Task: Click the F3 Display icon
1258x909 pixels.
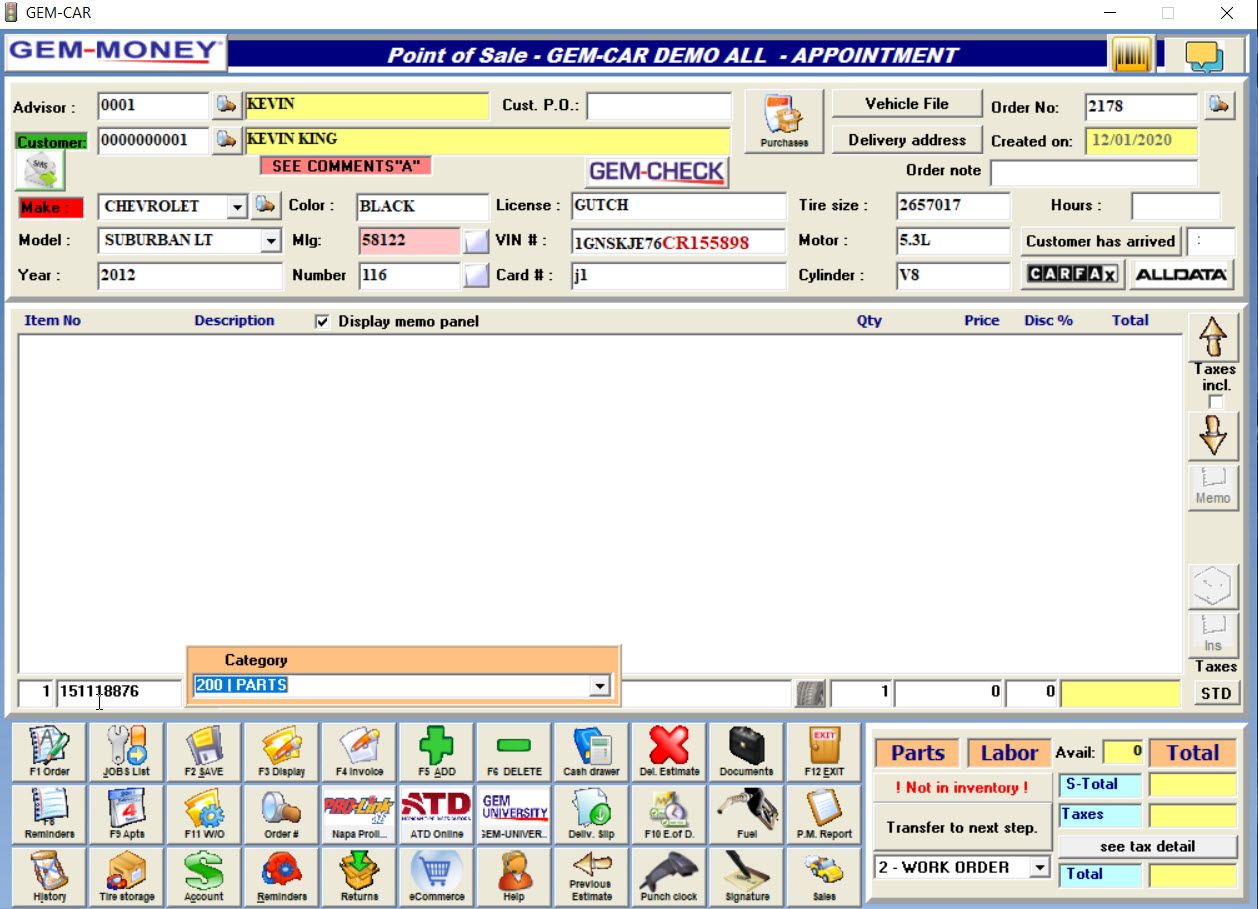Action: tap(282, 752)
